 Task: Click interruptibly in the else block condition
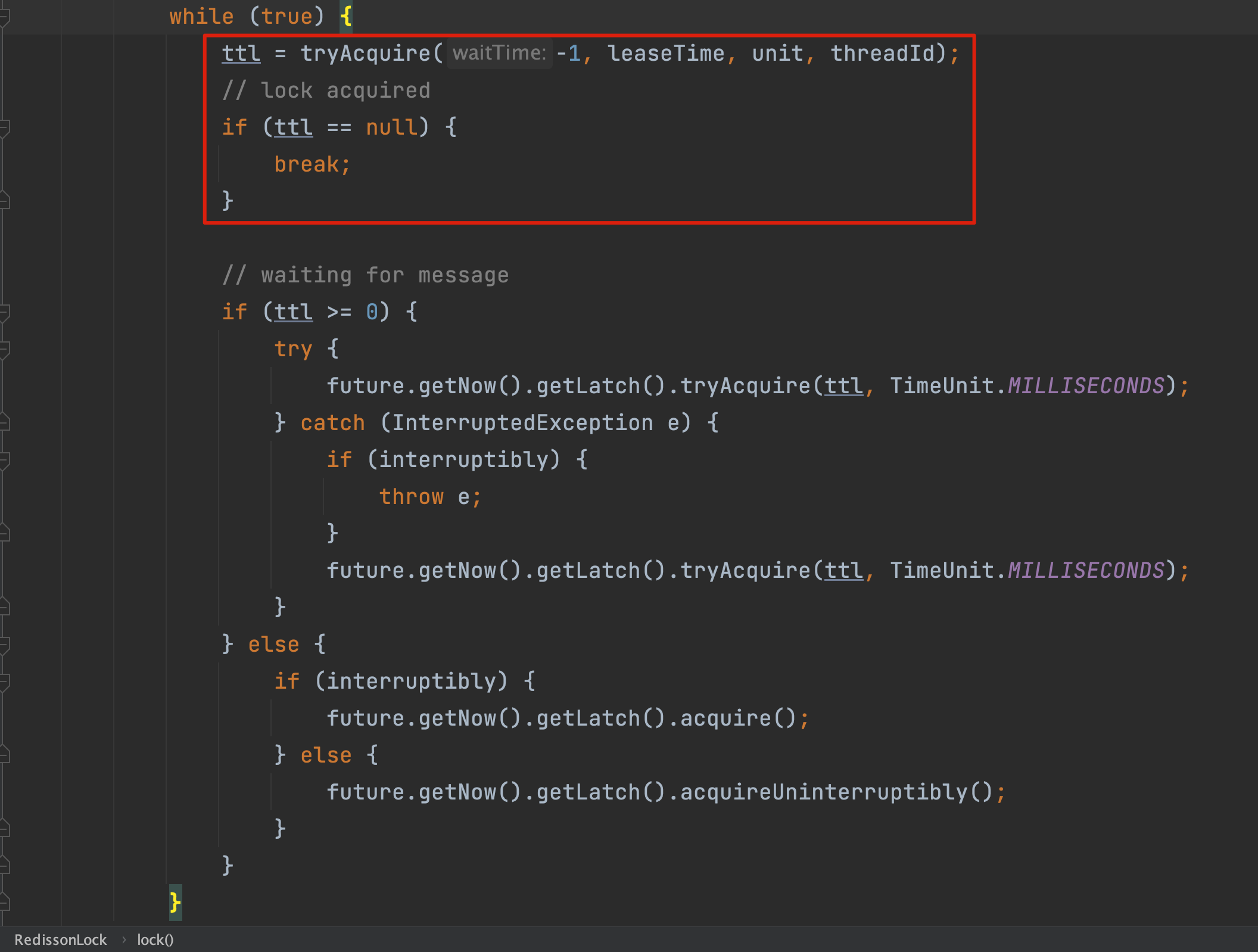[411, 682]
